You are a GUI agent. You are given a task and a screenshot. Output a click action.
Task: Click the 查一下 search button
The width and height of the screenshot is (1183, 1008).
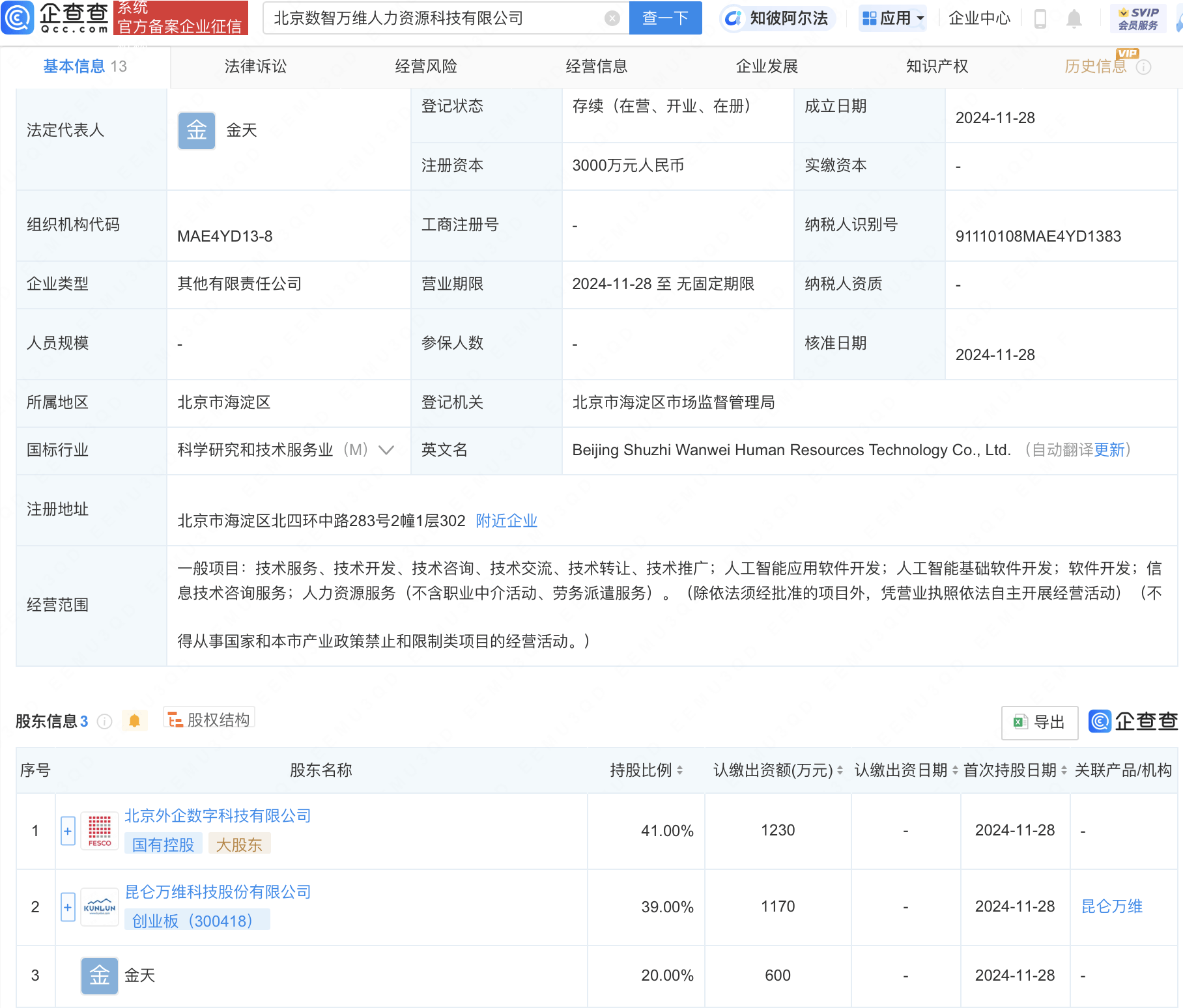[665, 18]
